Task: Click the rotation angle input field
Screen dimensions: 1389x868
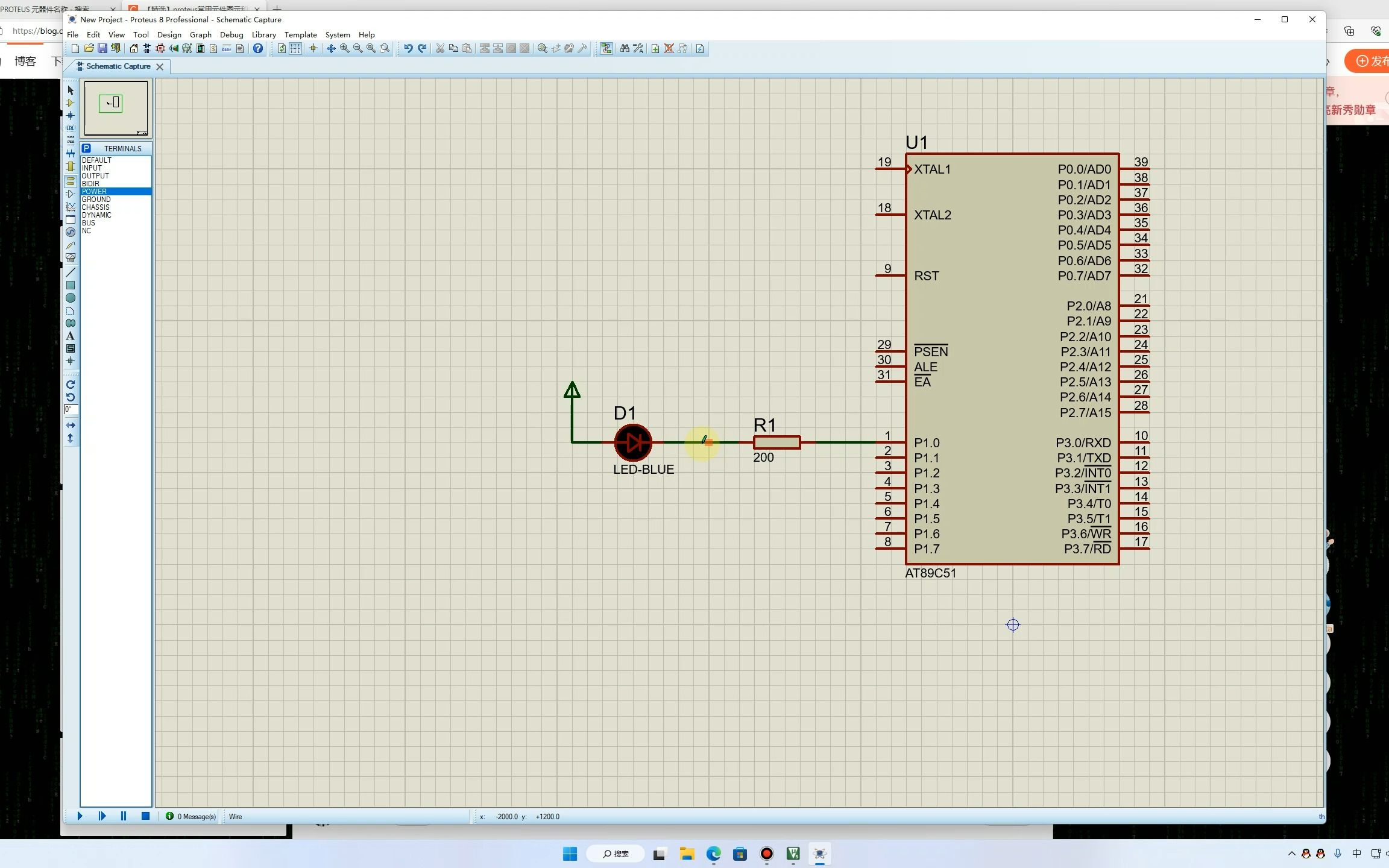Action: [71, 410]
